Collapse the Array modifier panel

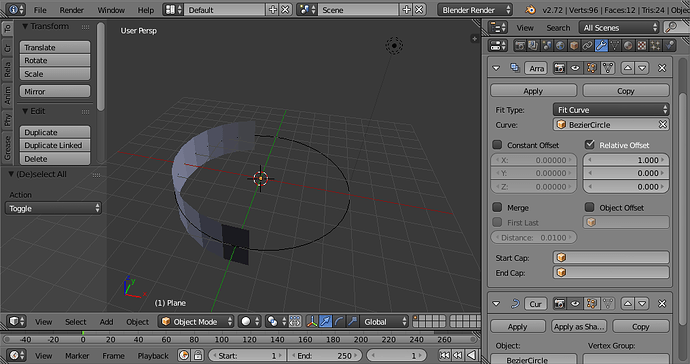(496, 68)
